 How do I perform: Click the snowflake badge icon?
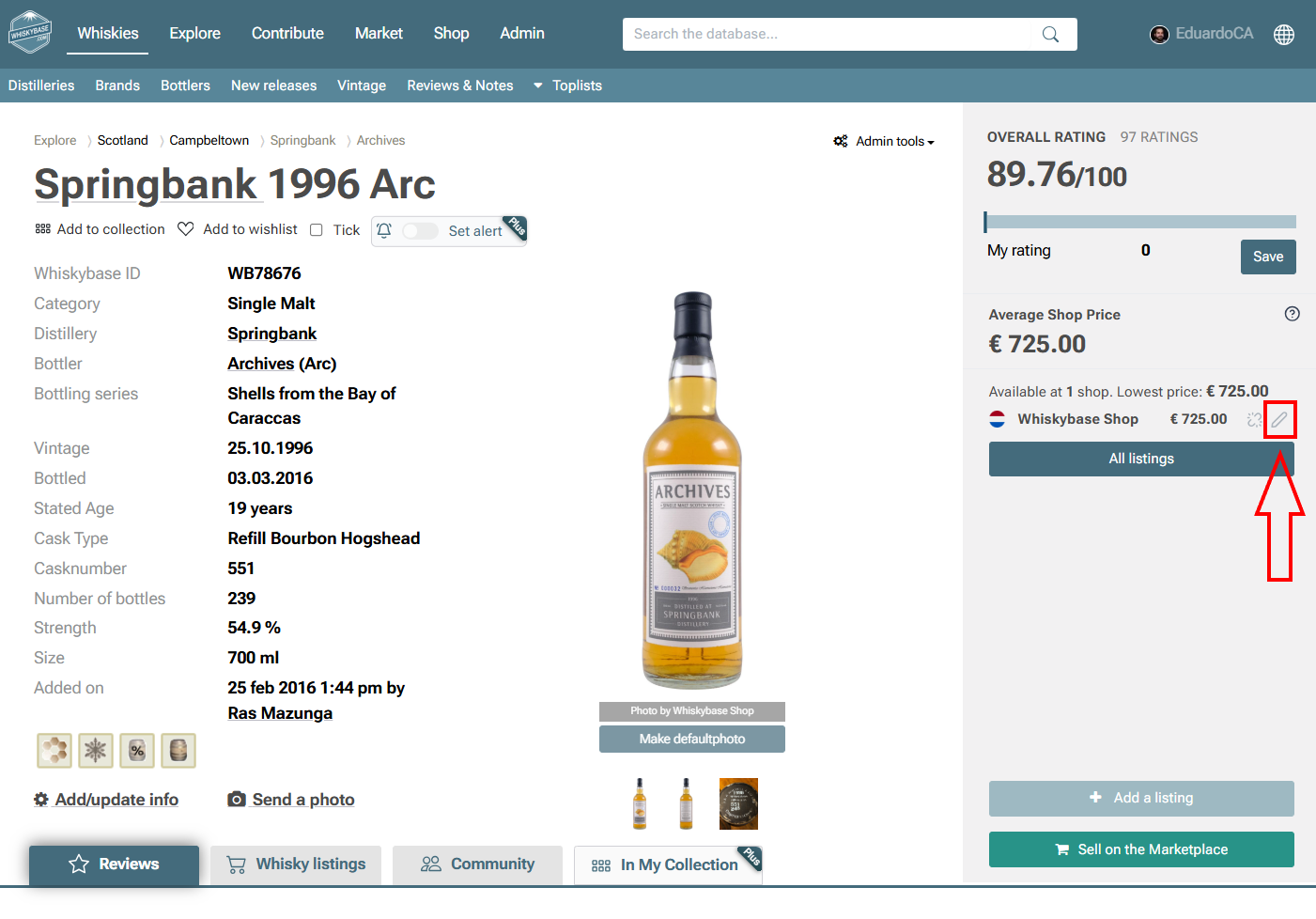(96, 751)
